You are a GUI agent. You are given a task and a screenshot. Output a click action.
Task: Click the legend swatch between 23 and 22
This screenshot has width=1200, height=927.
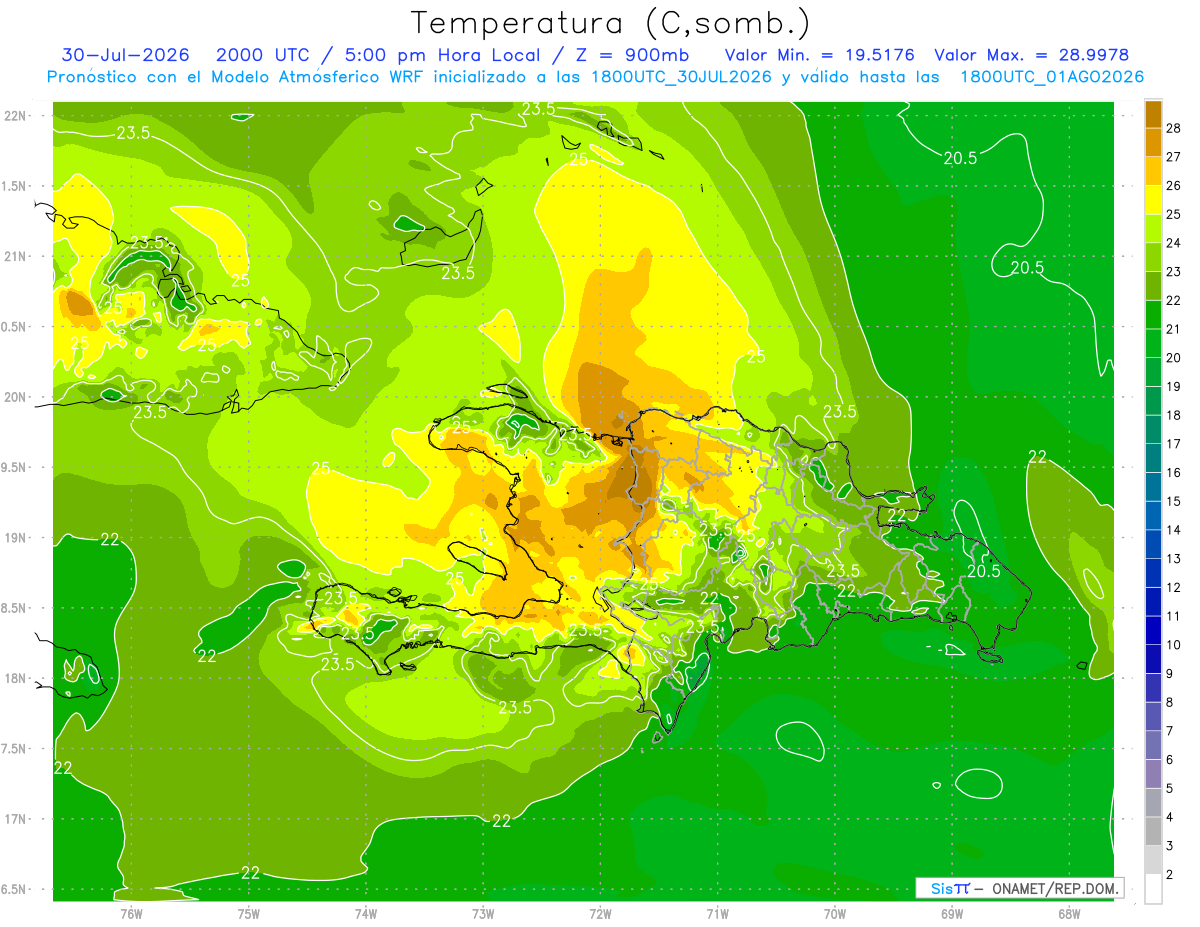pos(1153,286)
